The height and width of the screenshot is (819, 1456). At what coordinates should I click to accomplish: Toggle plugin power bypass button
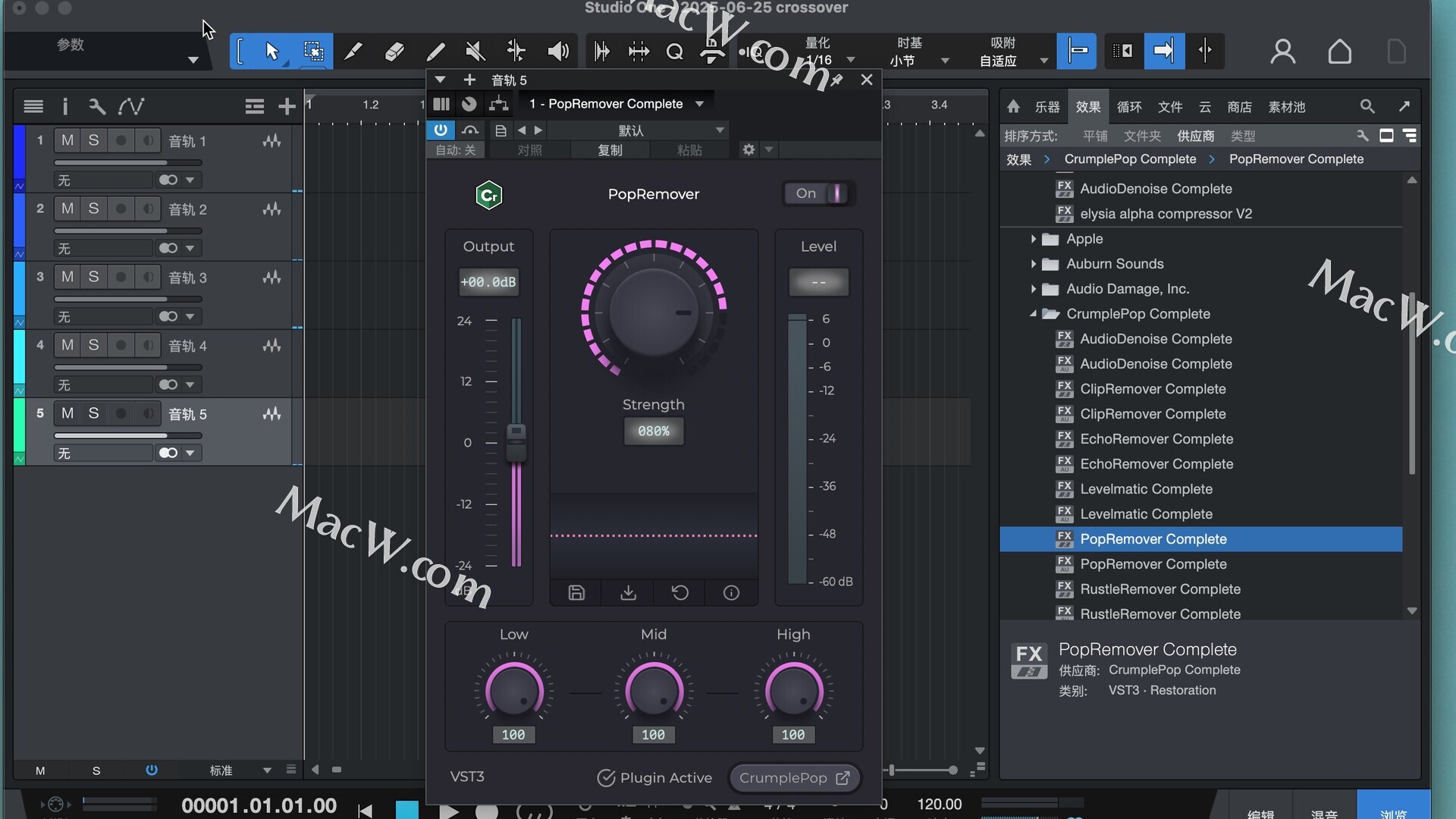(441, 130)
